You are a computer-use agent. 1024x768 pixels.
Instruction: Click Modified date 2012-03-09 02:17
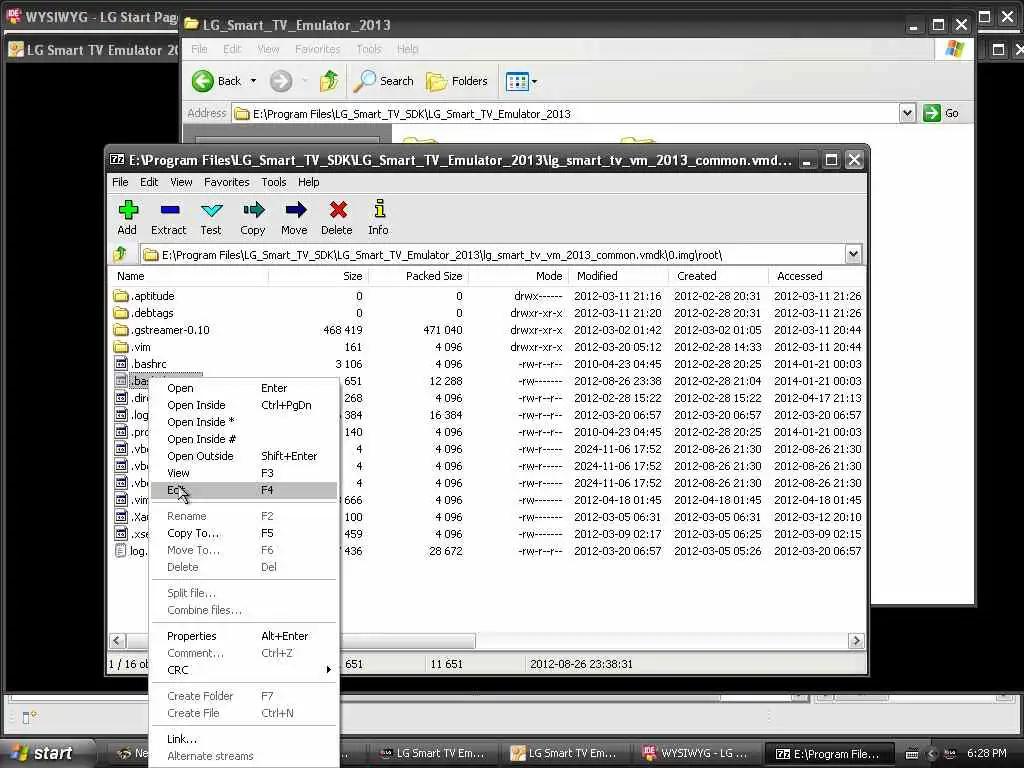617,534
